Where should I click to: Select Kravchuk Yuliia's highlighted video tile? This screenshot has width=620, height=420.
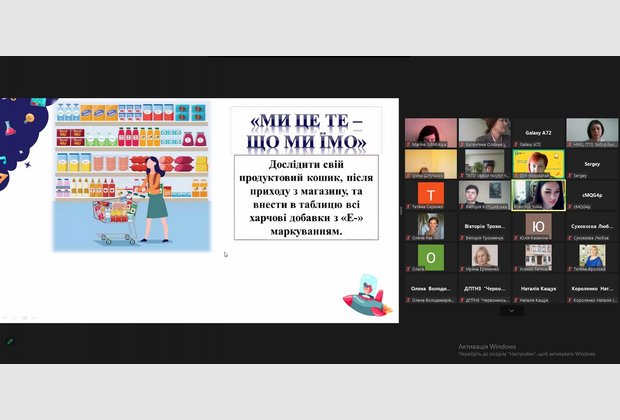click(538, 195)
